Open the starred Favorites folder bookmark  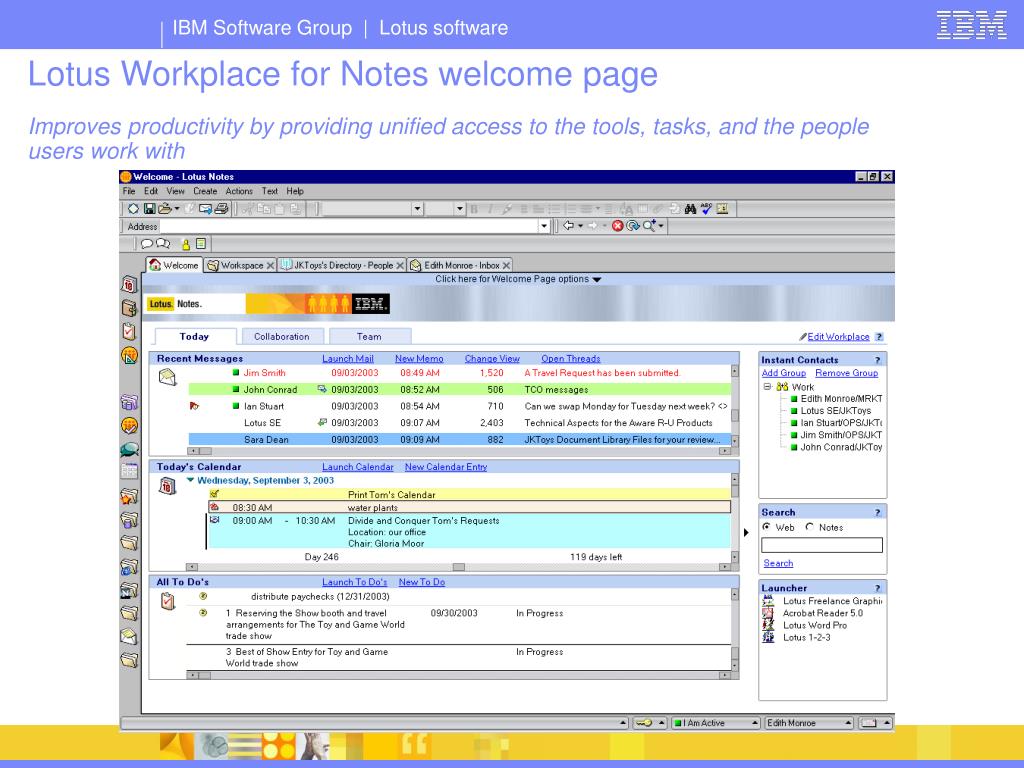coord(129,497)
